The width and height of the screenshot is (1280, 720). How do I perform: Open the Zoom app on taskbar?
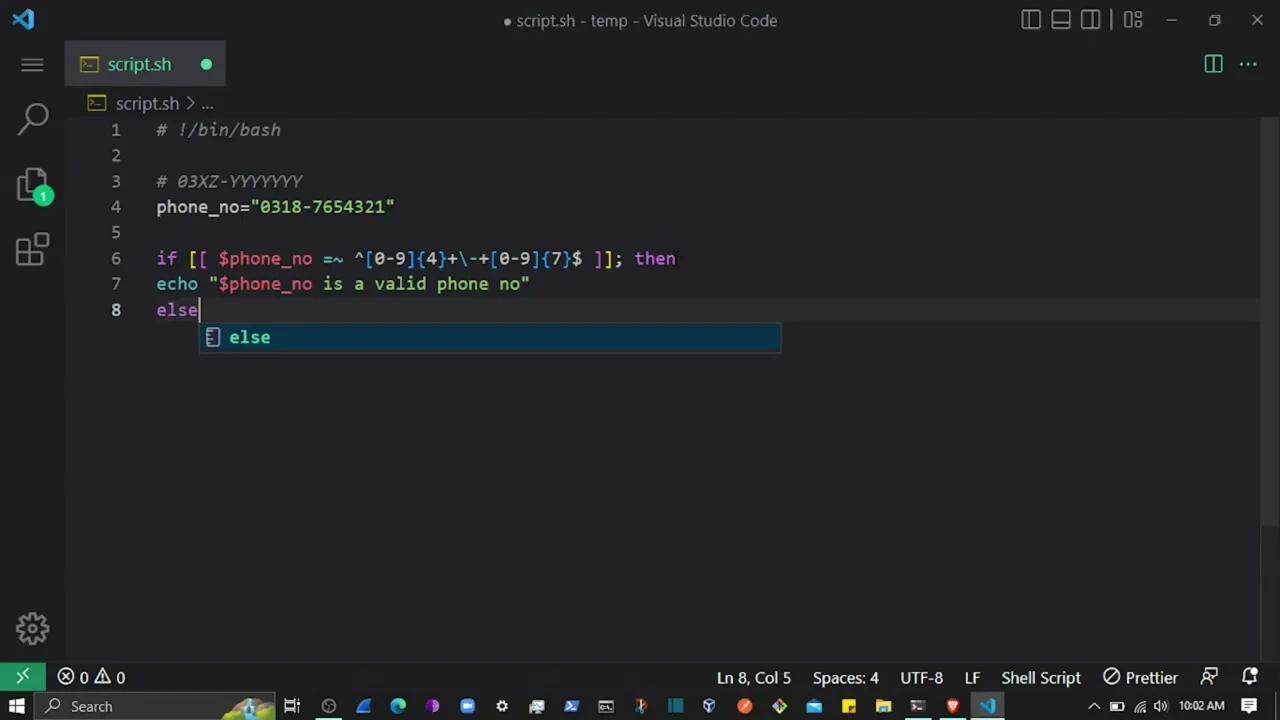(x=467, y=706)
